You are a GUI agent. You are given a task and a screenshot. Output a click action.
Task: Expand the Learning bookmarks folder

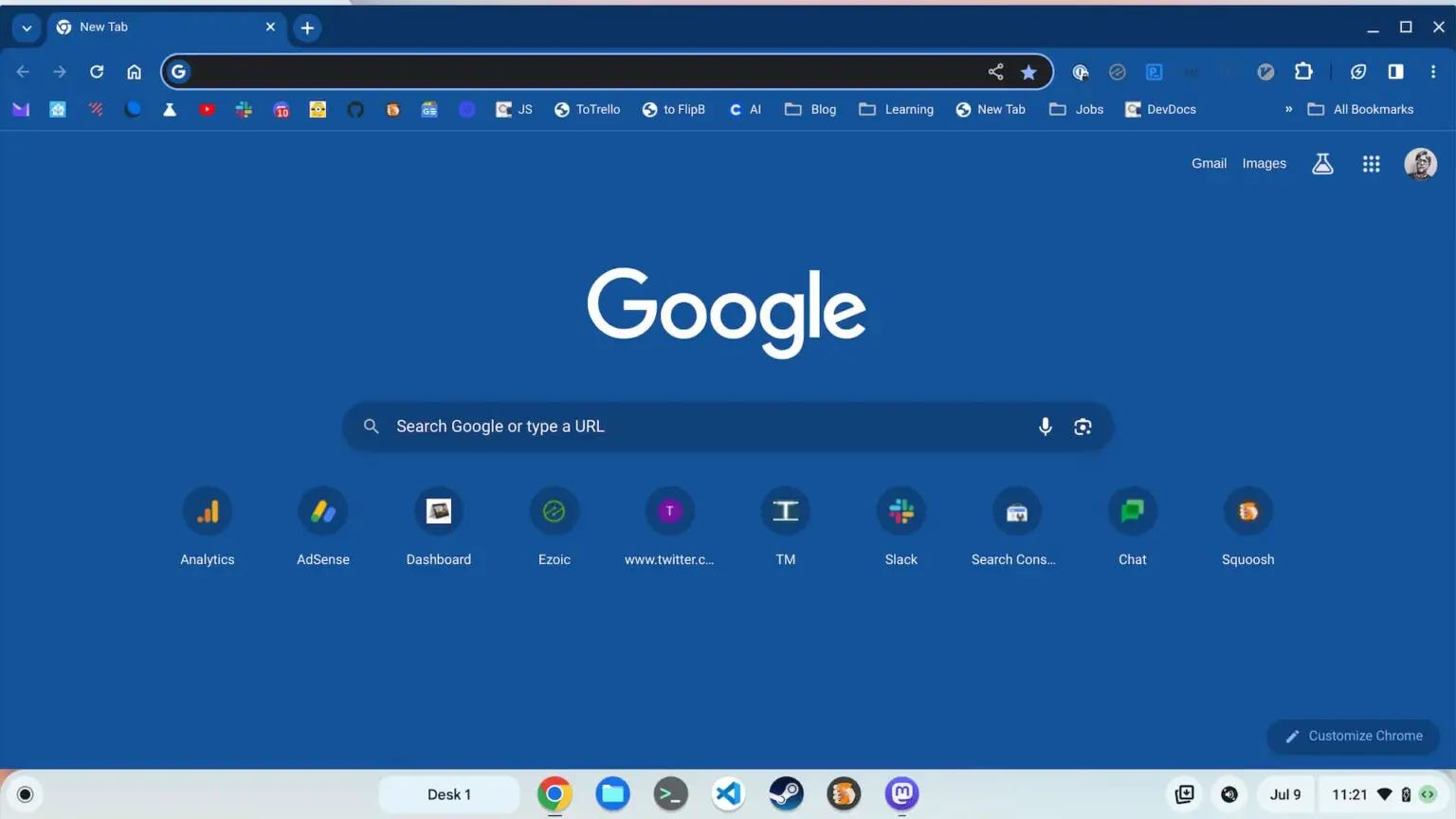(897, 110)
